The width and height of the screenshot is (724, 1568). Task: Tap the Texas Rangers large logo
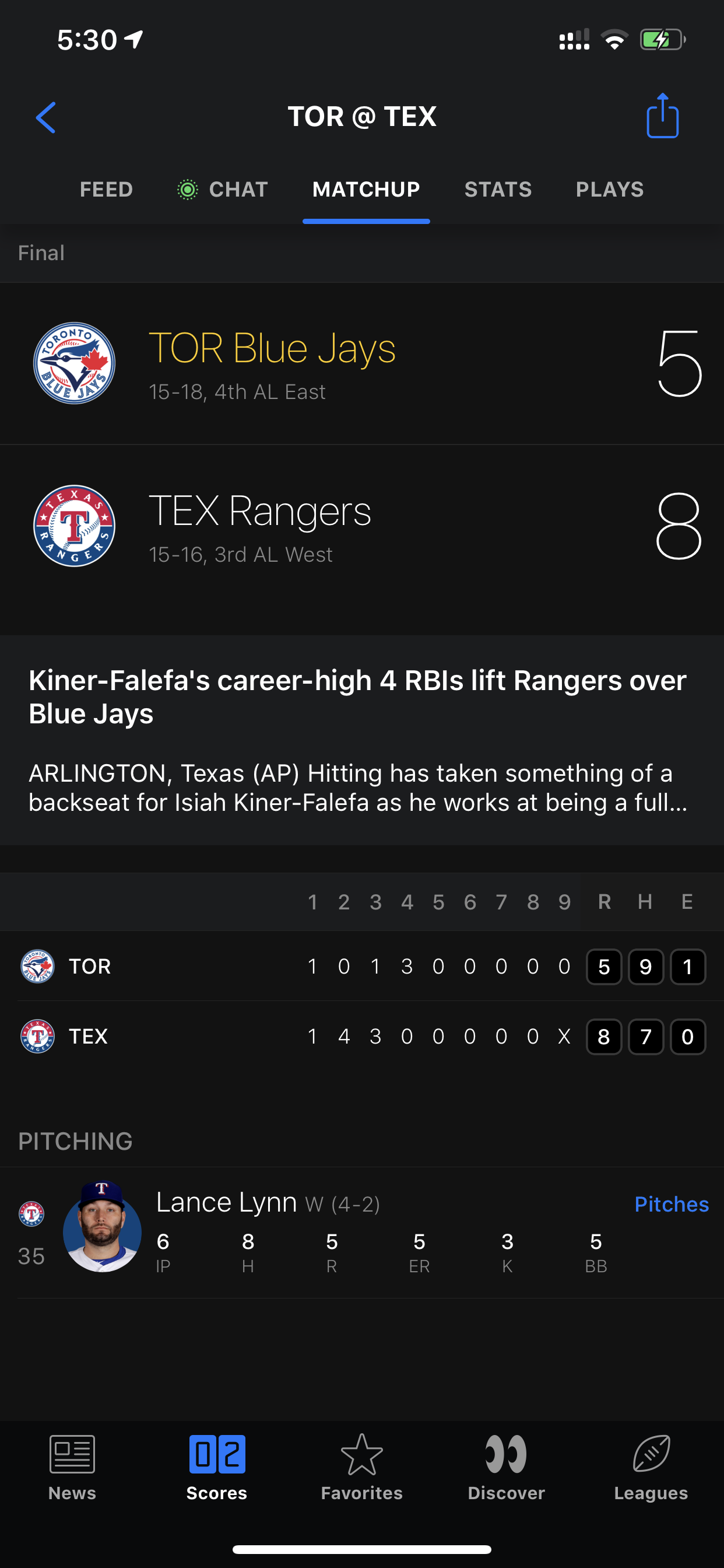[x=74, y=526]
